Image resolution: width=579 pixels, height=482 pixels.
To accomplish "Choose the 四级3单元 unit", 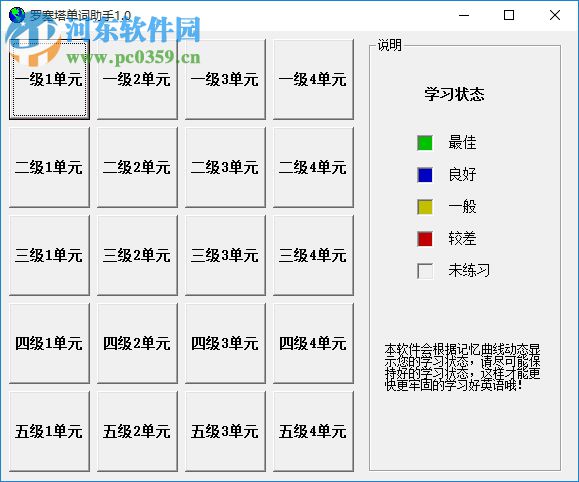I will [225, 343].
